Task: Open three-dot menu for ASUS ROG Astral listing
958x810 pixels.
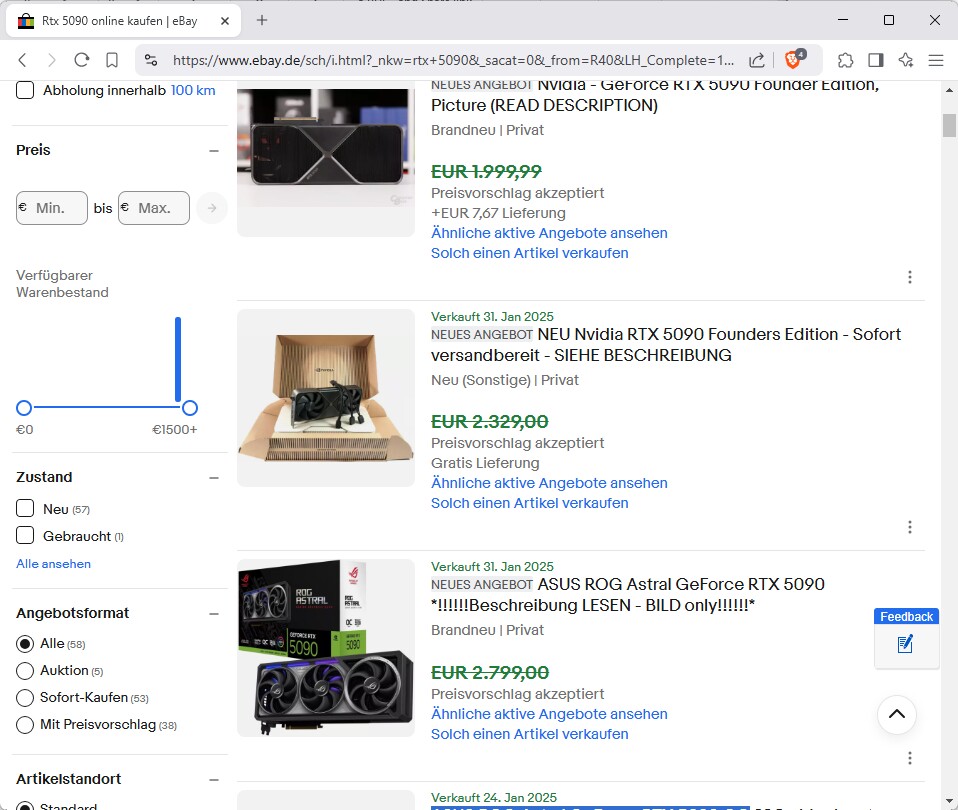Action: tap(909, 758)
